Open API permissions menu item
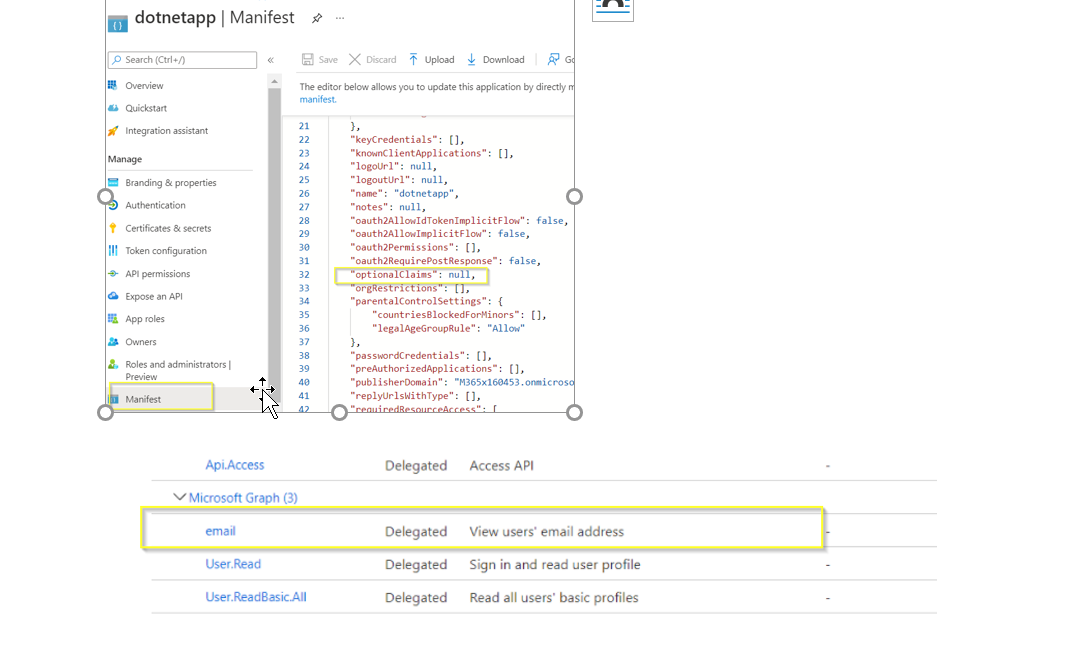This screenshot has height=672, width=1068. pyautogui.click(x=157, y=274)
